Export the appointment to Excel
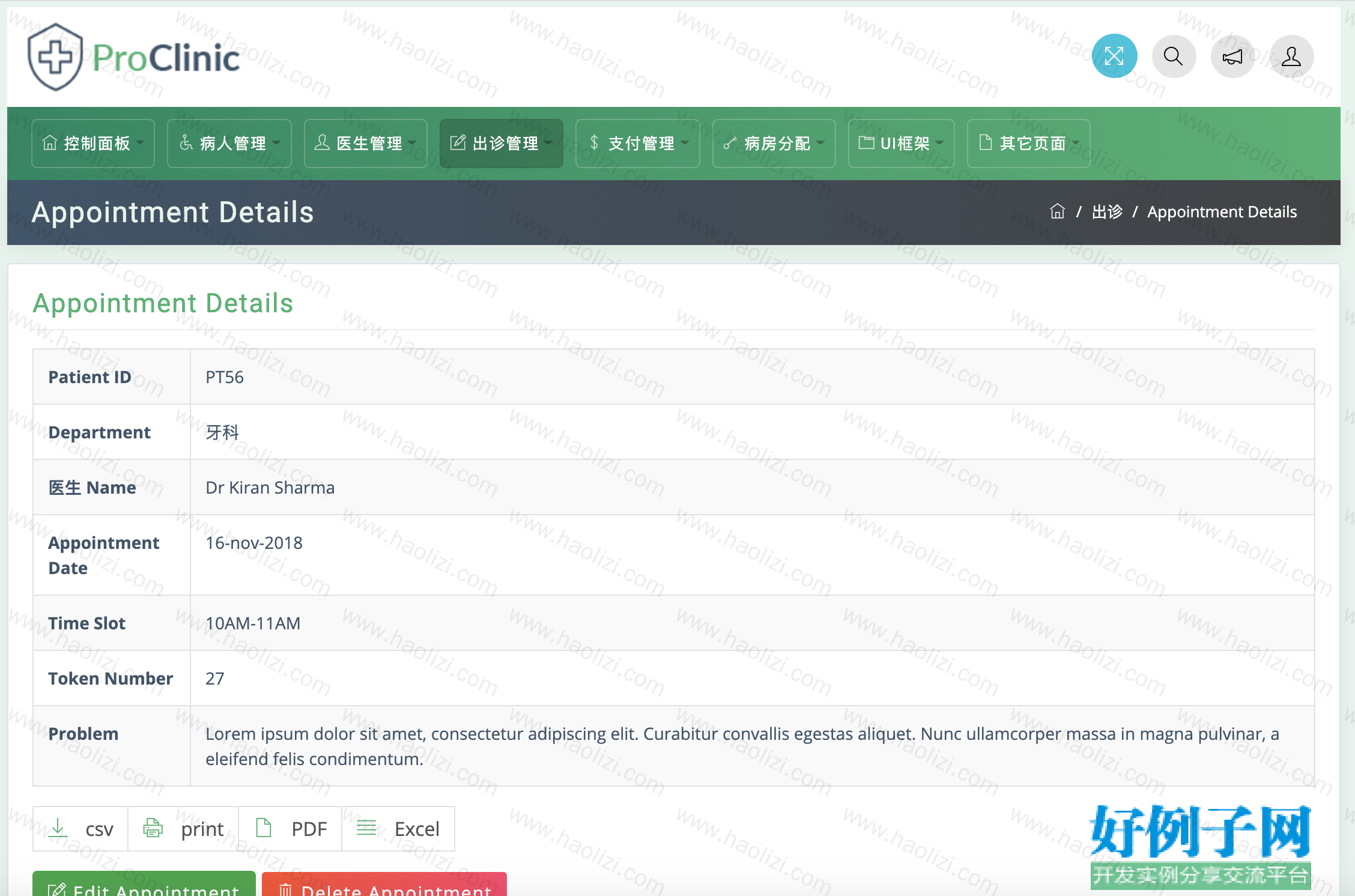Viewport: 1355px width, 896px height. click(x=398, y=829)
